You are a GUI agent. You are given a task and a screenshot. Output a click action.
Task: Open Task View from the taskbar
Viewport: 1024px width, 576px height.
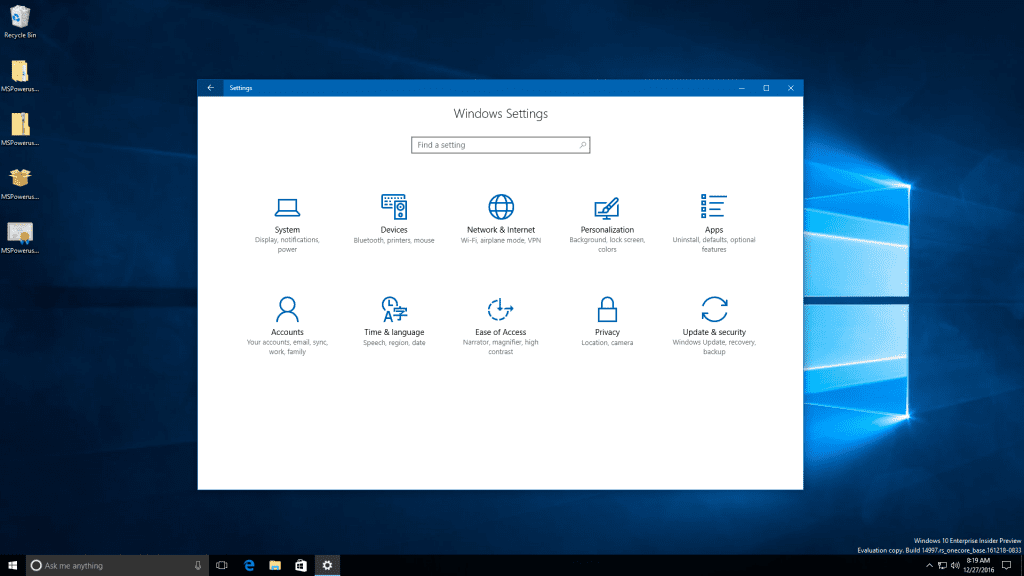[x=222, y=566]
